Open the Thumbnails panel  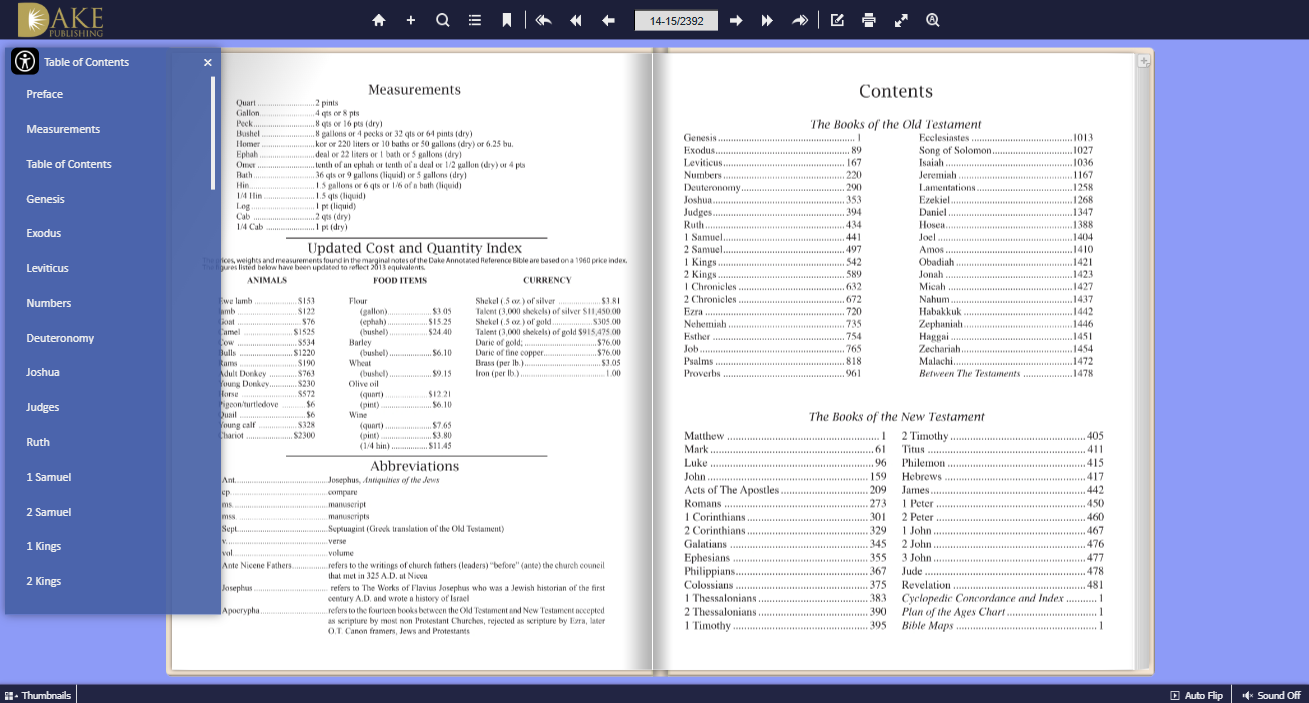(38, 695)
